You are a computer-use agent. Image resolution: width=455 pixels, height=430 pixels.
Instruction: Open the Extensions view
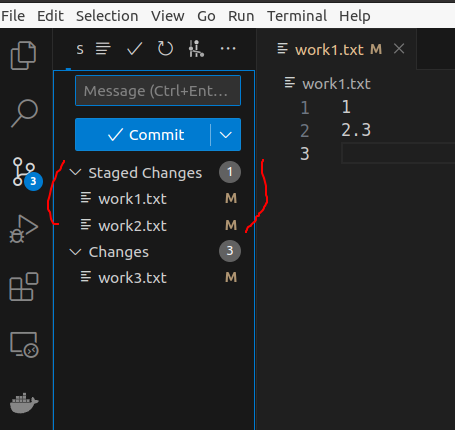[x=24, y=287]
